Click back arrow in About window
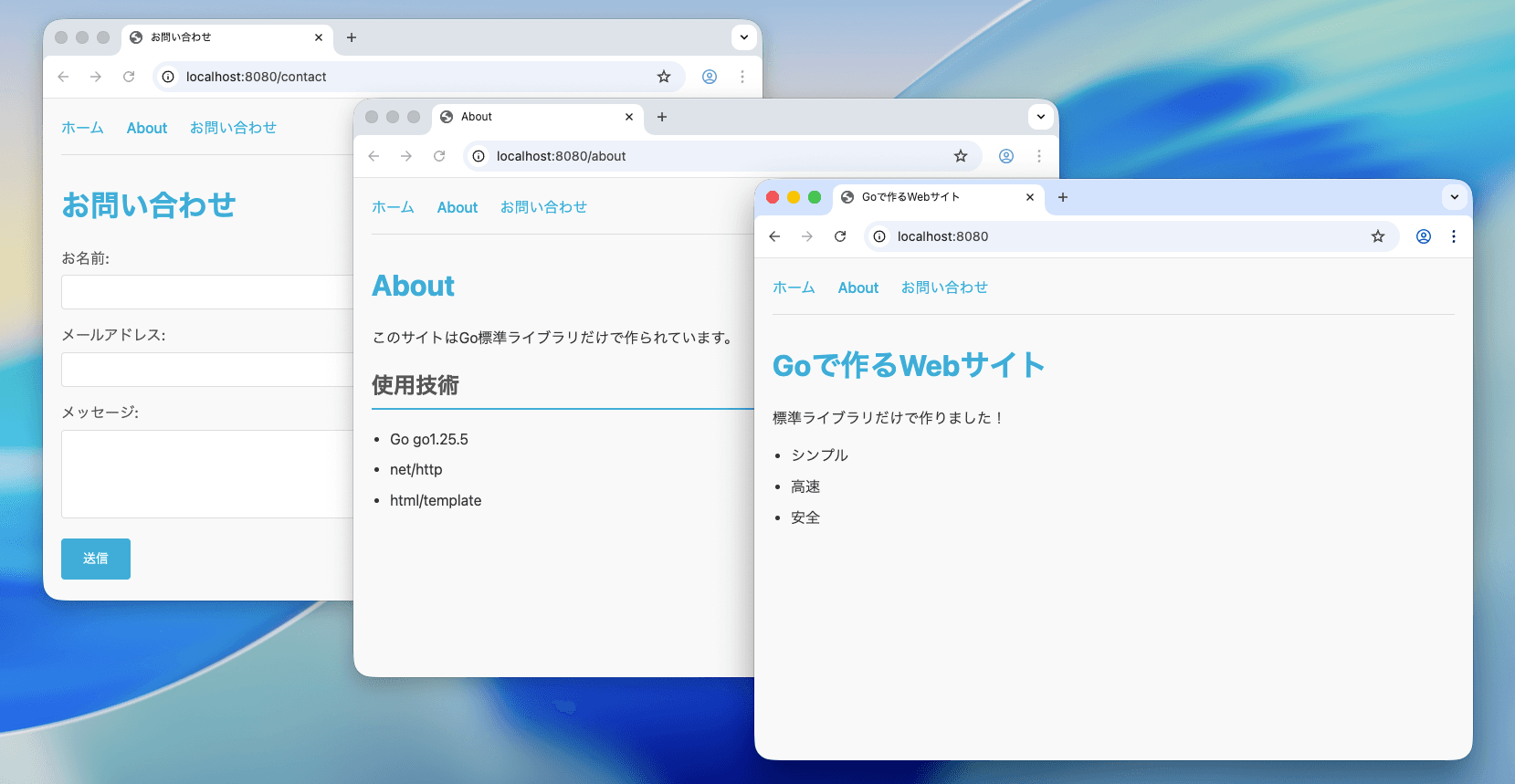This screenshot has height=784, width=1515. (x=373, y=156)
